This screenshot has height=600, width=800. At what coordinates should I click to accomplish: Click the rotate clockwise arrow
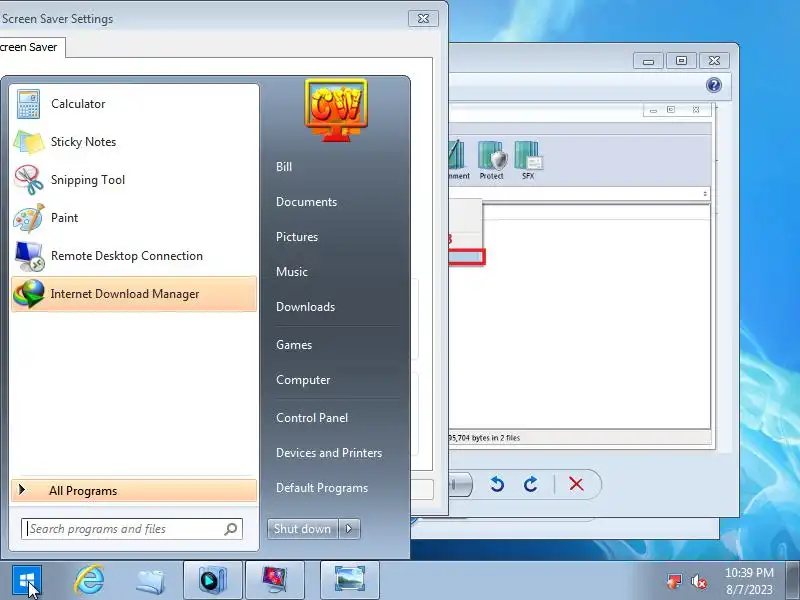click(x=531, y=484)
